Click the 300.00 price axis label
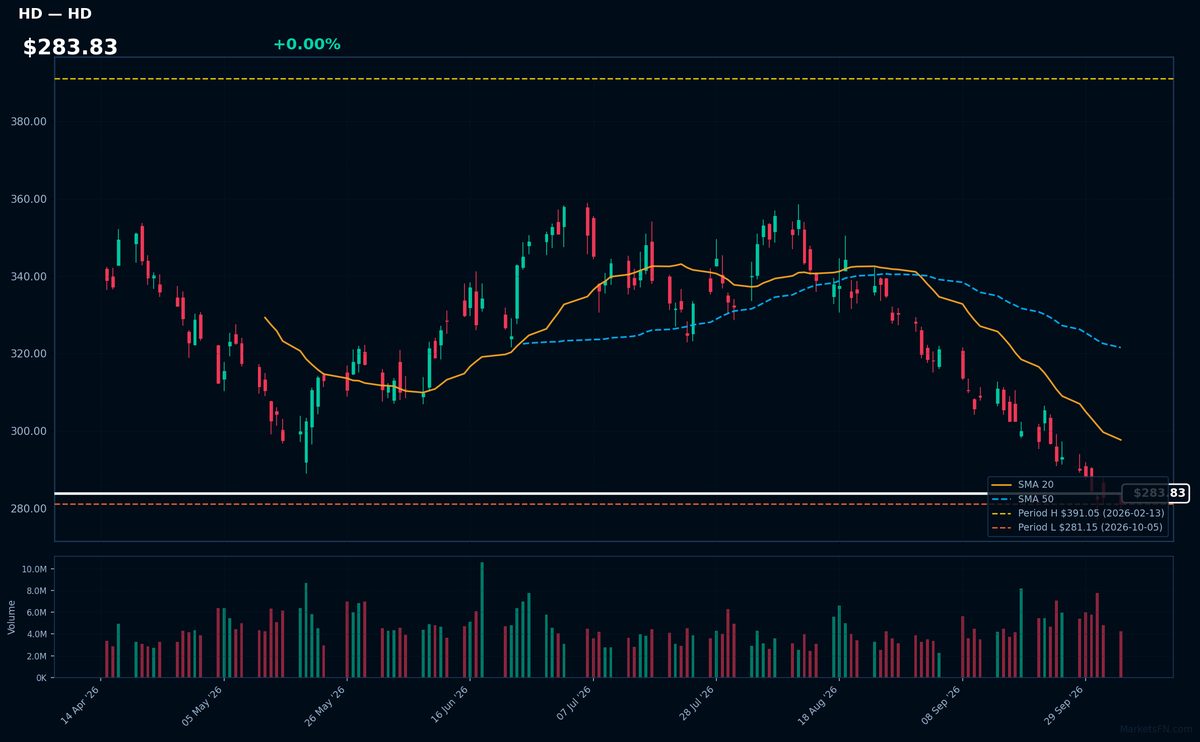 point(30,432)
